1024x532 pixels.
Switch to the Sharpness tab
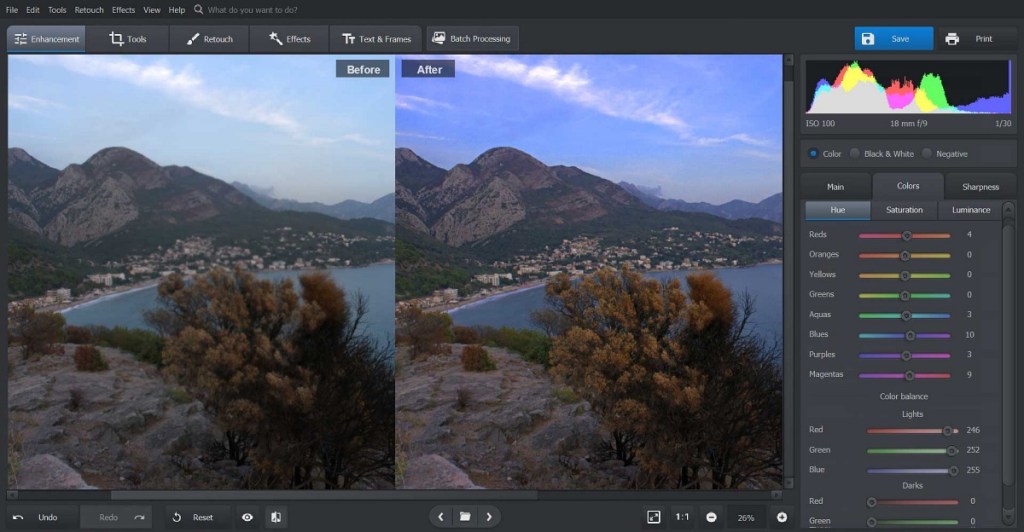coord(979,186)
